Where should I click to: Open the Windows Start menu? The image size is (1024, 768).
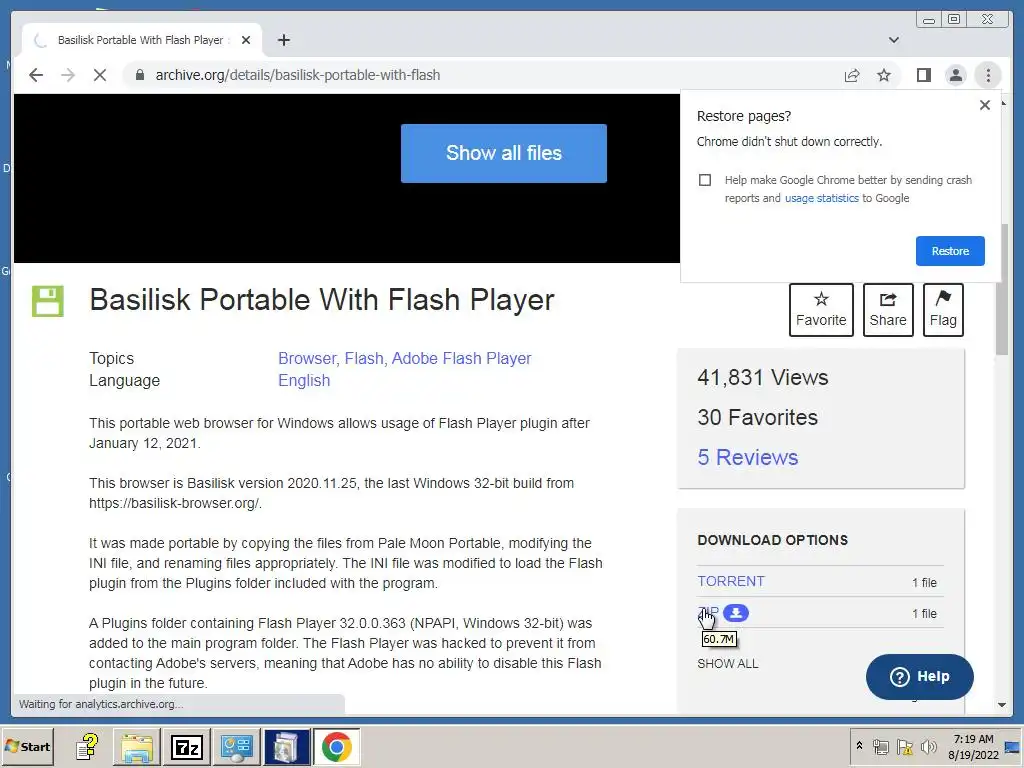[27, 746]
